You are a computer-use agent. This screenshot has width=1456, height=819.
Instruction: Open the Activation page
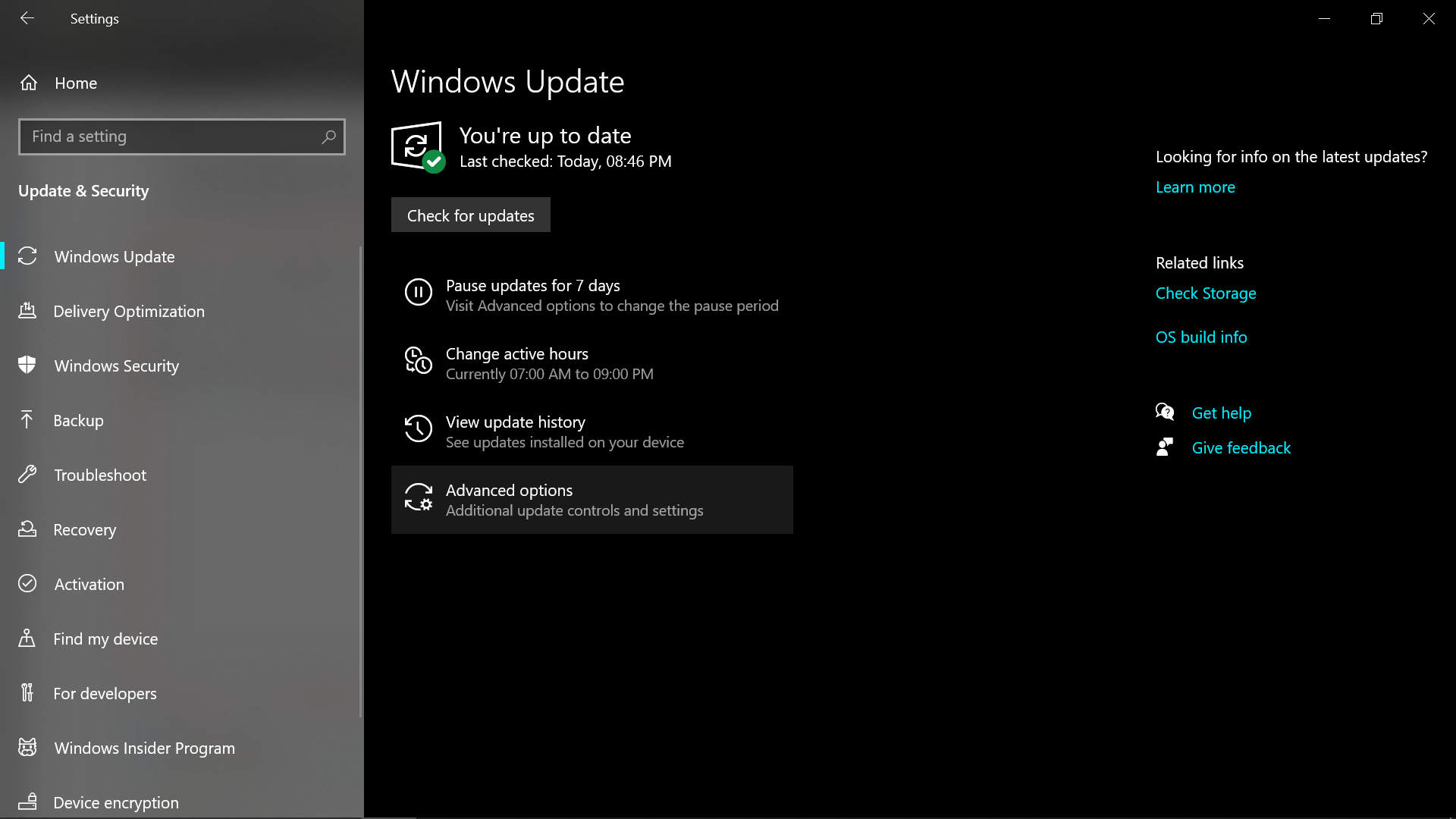coord(180,584)
